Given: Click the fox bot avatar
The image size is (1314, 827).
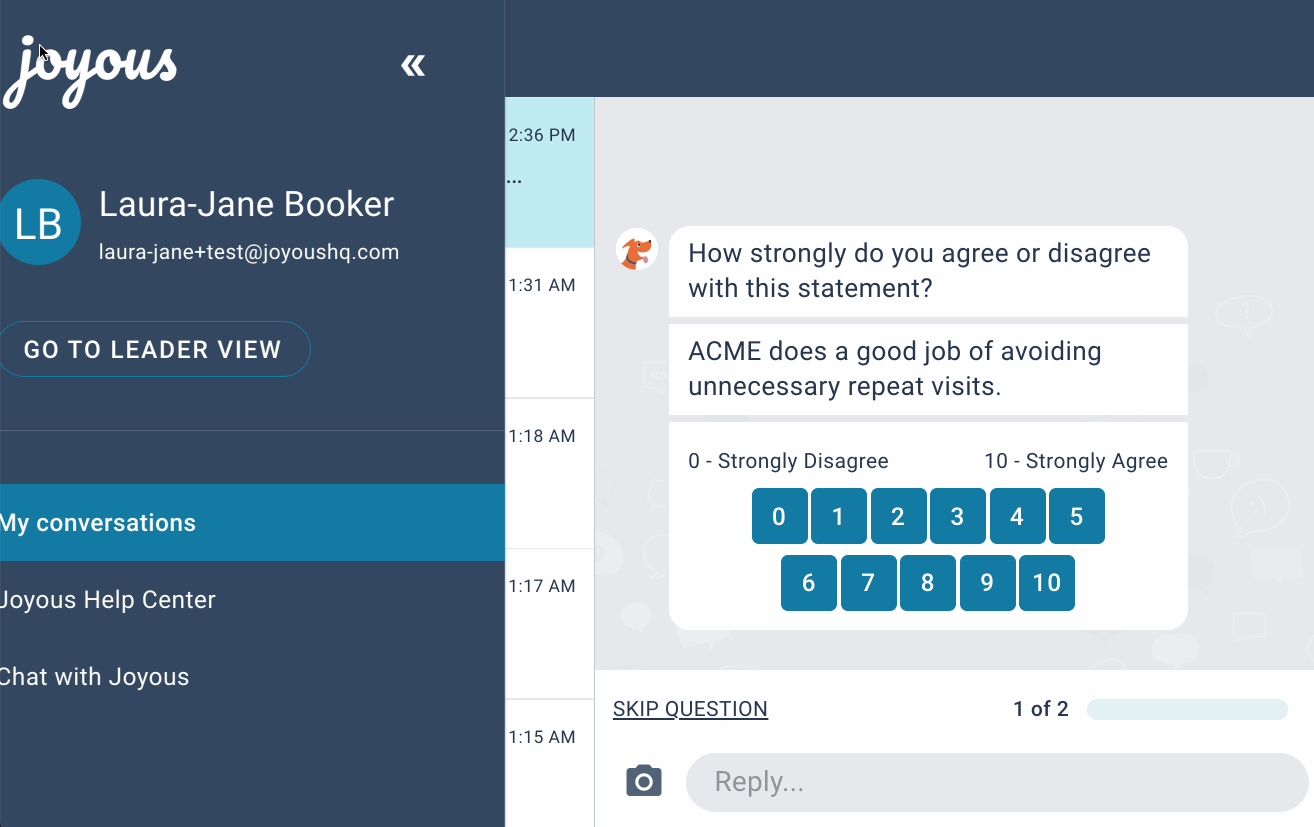Looking at the screenshot, I should [637, 249].
